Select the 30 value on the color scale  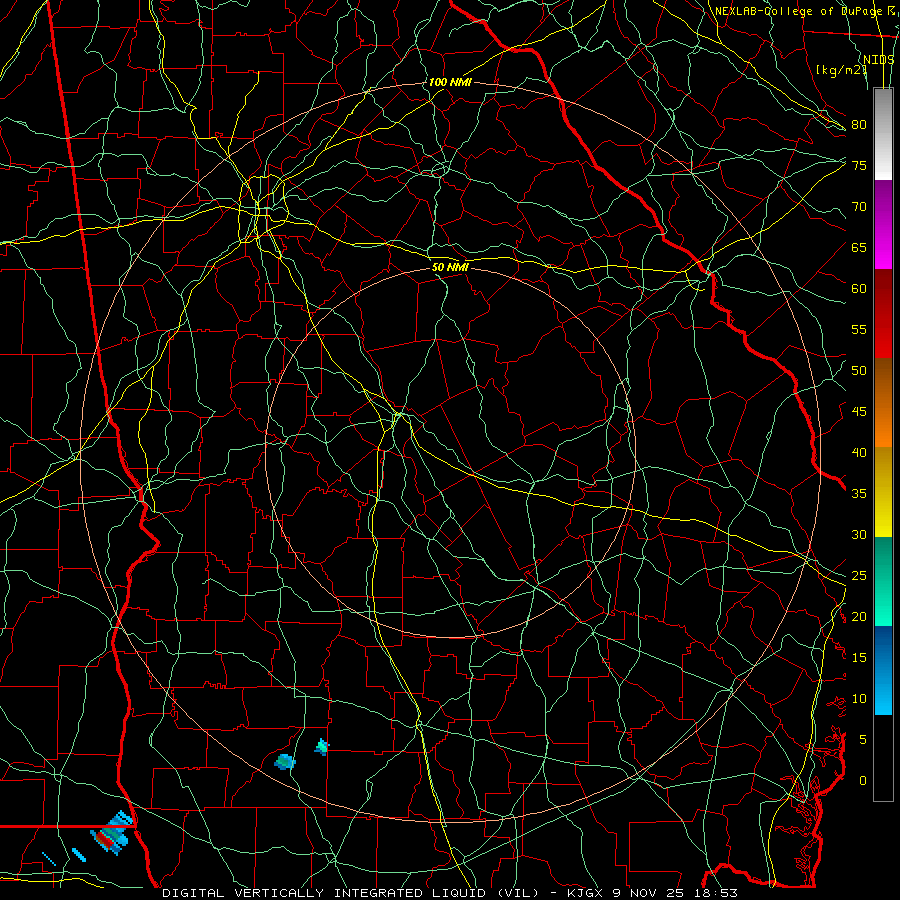pos(859,535)
